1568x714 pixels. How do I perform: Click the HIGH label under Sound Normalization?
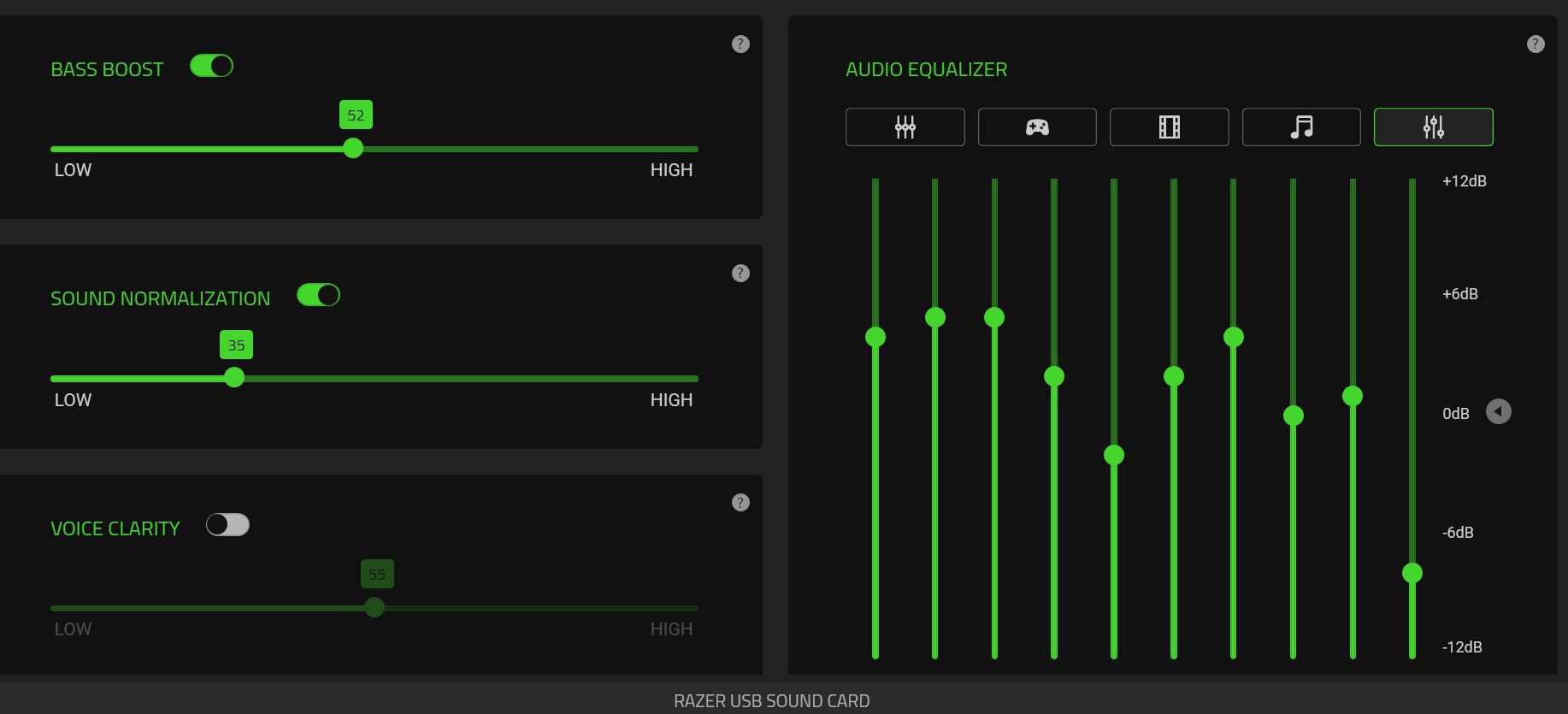[x=671, y=400]
